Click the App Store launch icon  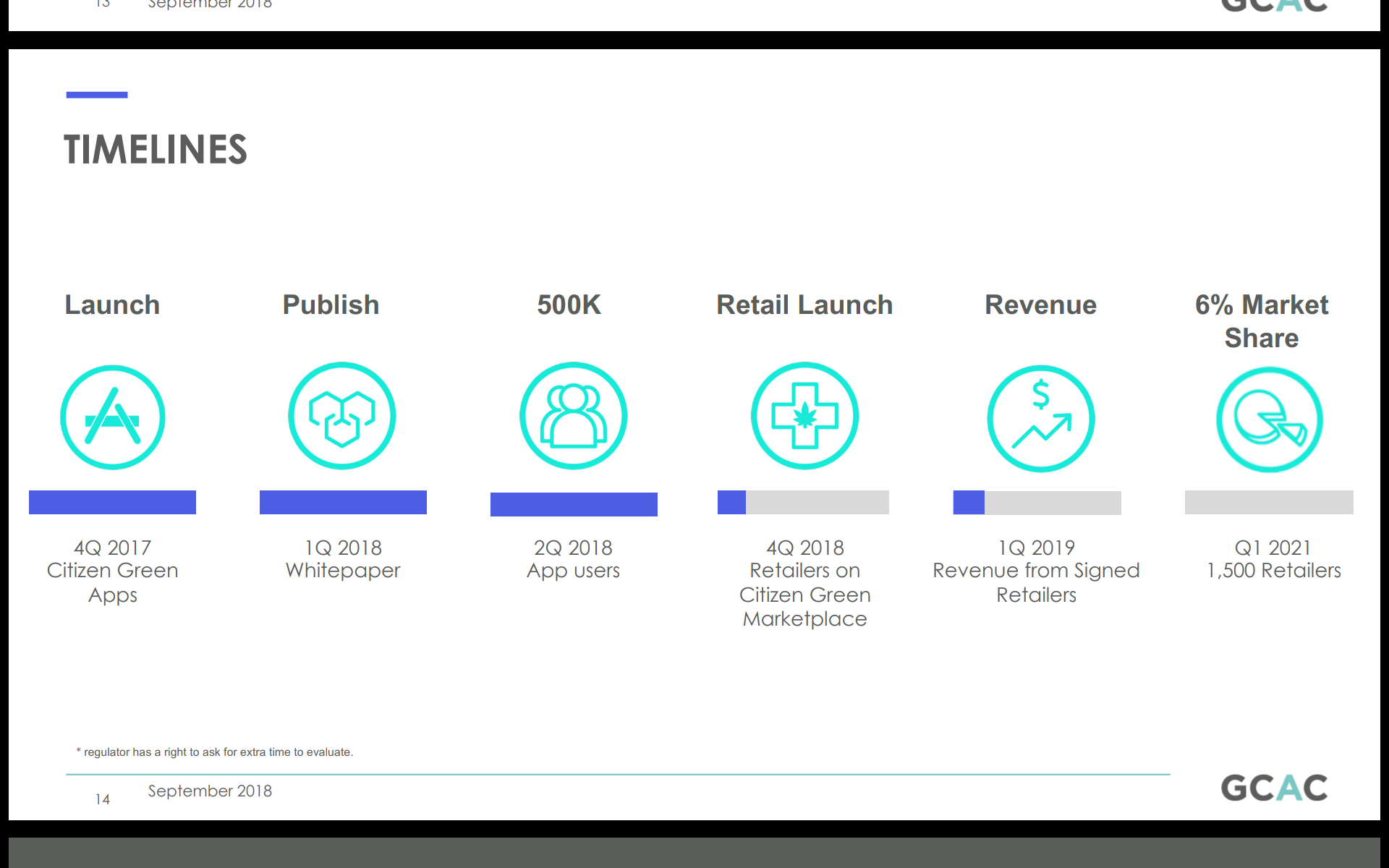[113, 417]
